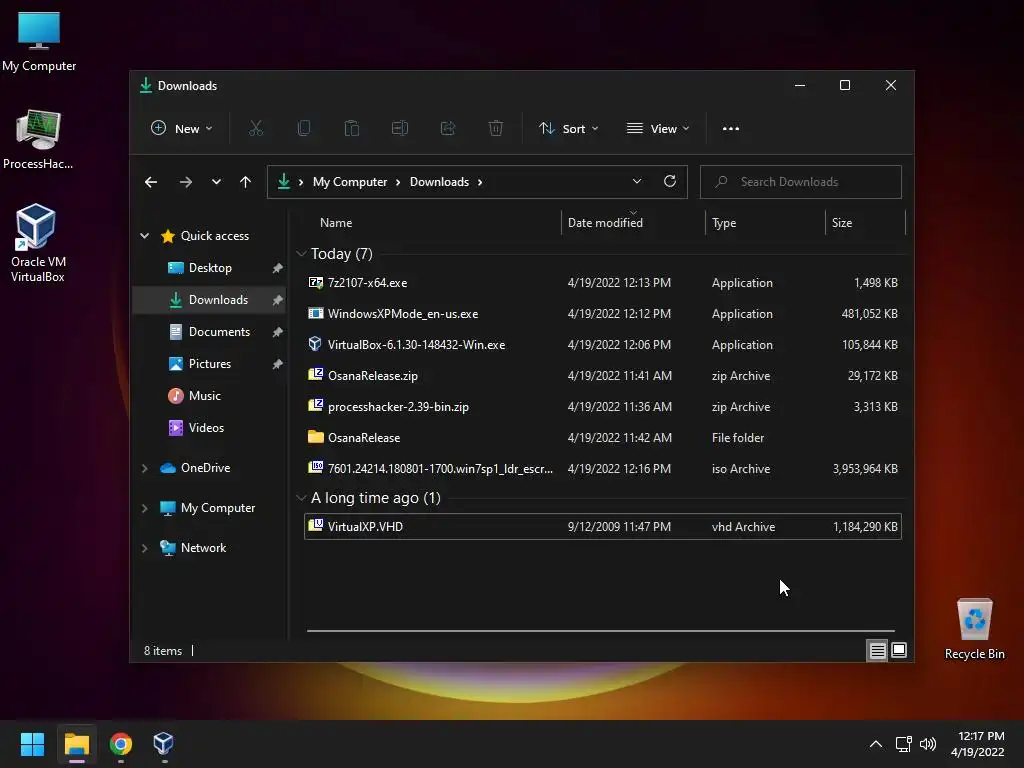Click the horizontal scrollbar in file list
Viewport: 1024px width, 768px height.
(x=601, y=631)
